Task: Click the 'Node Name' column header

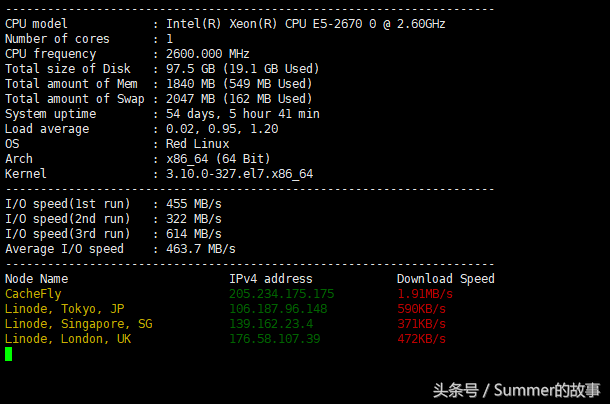Action: [x=37, y=279]
